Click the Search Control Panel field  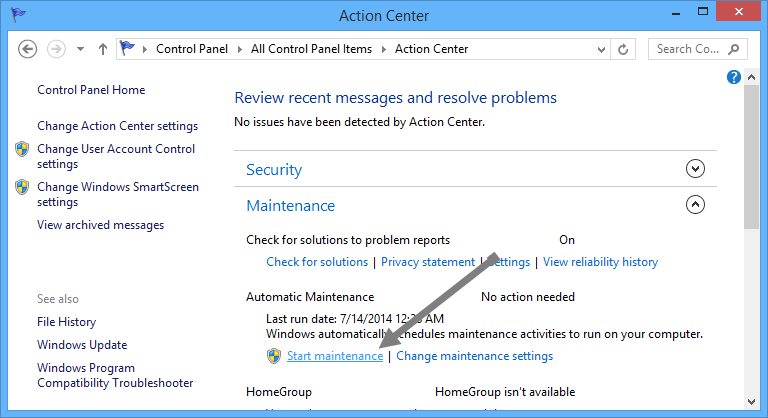(x=697, y=49)
